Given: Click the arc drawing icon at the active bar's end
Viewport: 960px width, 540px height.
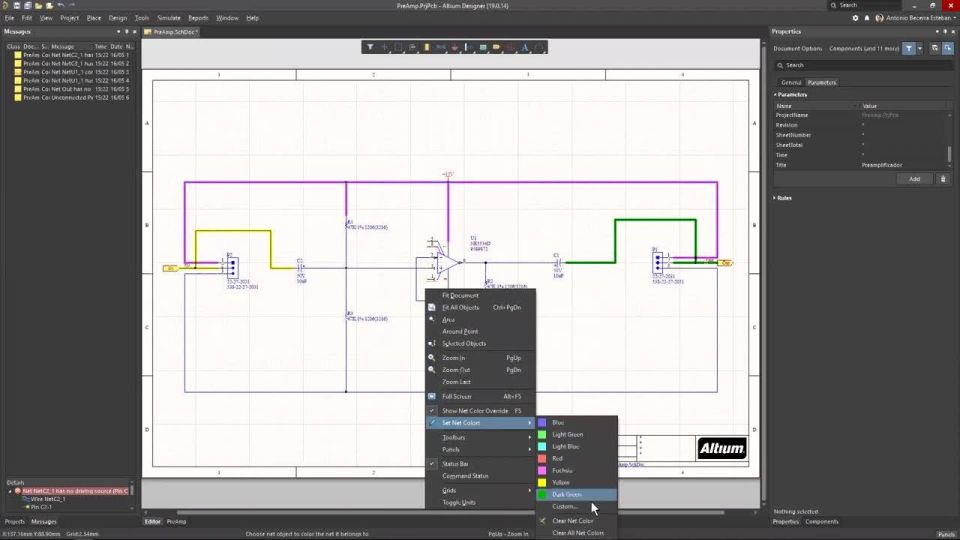Looking at the screenshot, I should (539, 47).
